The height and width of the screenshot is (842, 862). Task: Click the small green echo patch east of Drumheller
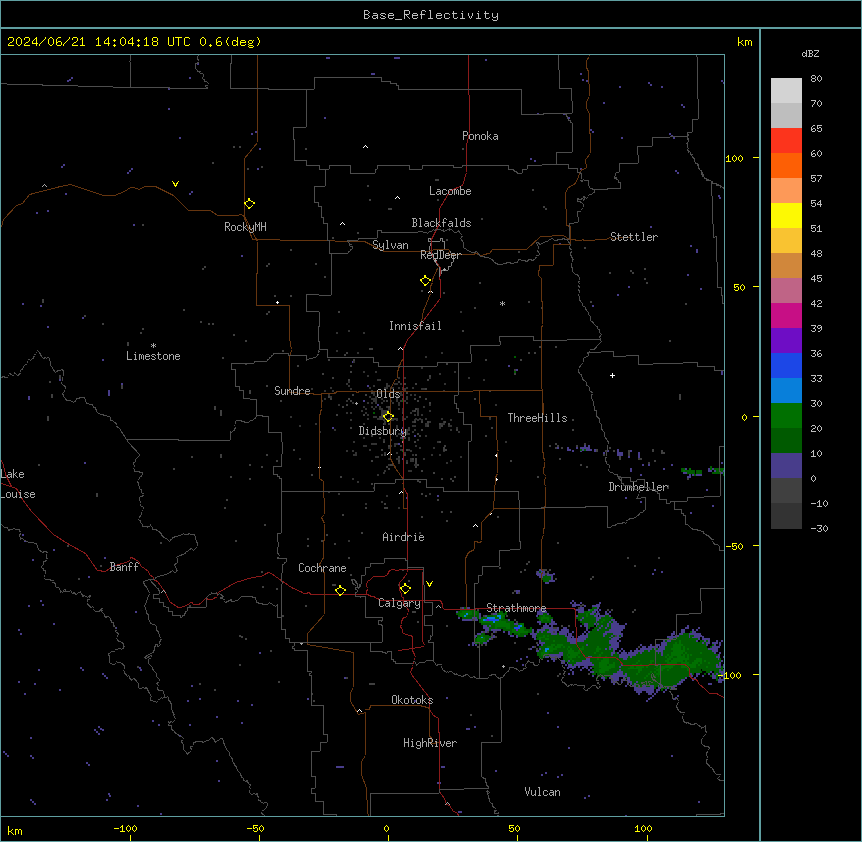click(692, 472)
